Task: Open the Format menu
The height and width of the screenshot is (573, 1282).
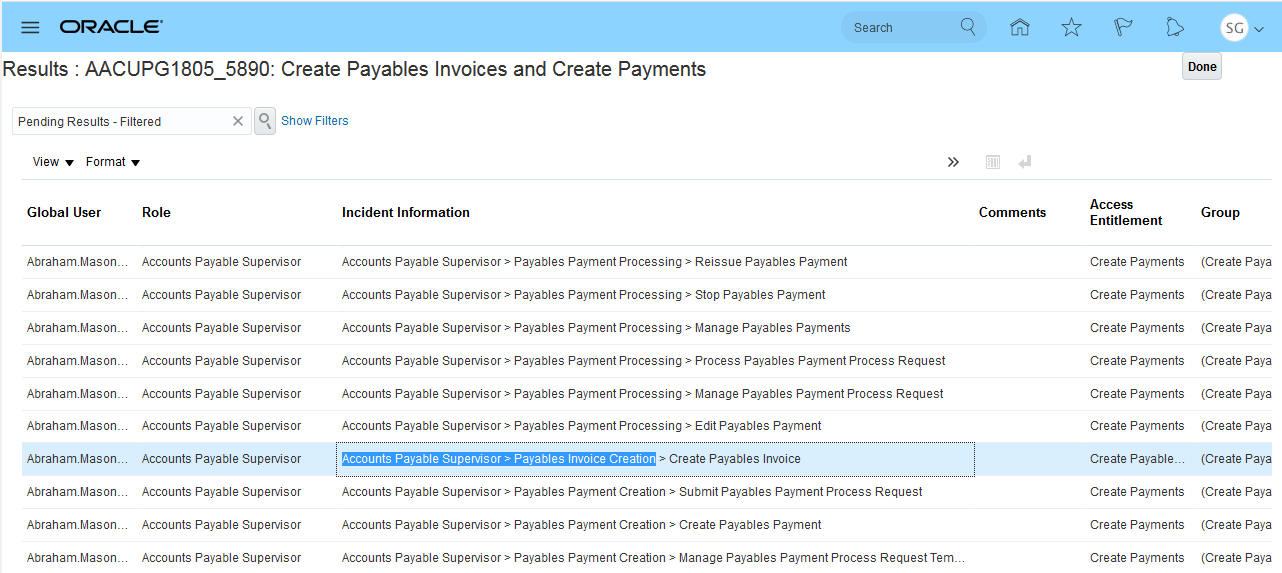Action: [112, 162]
